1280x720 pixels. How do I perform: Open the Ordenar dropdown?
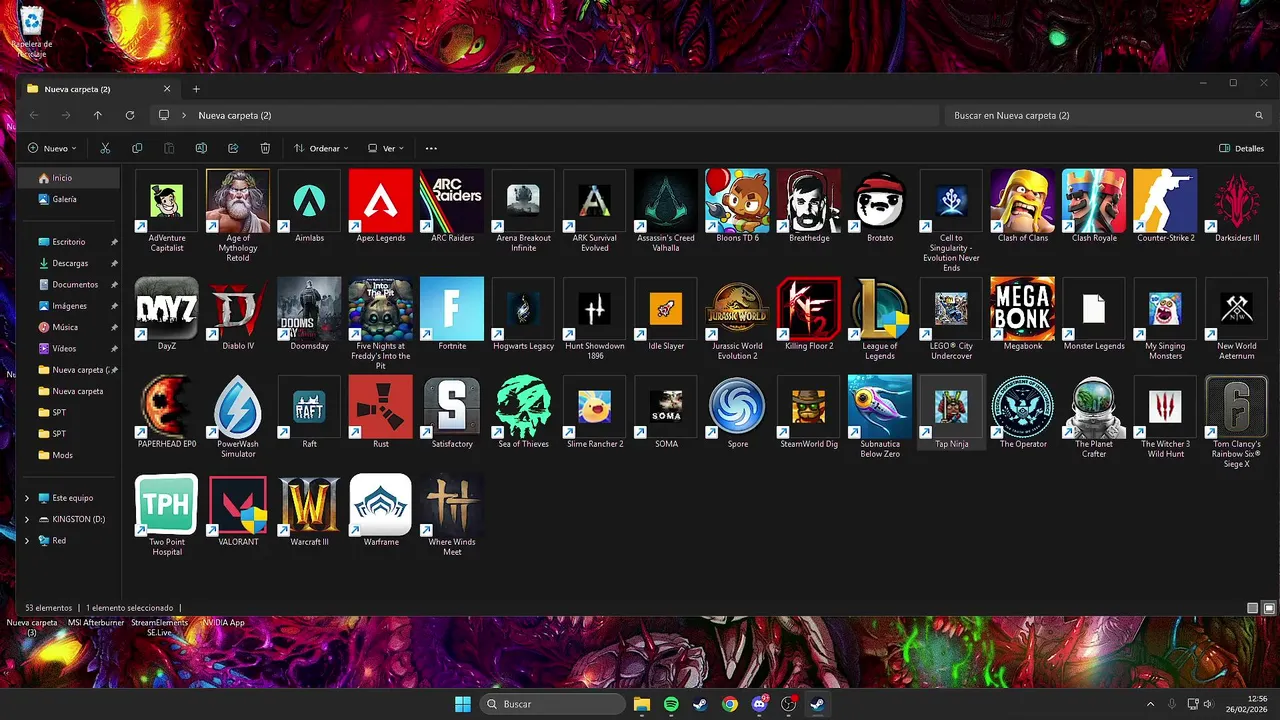tap(321, 148)
